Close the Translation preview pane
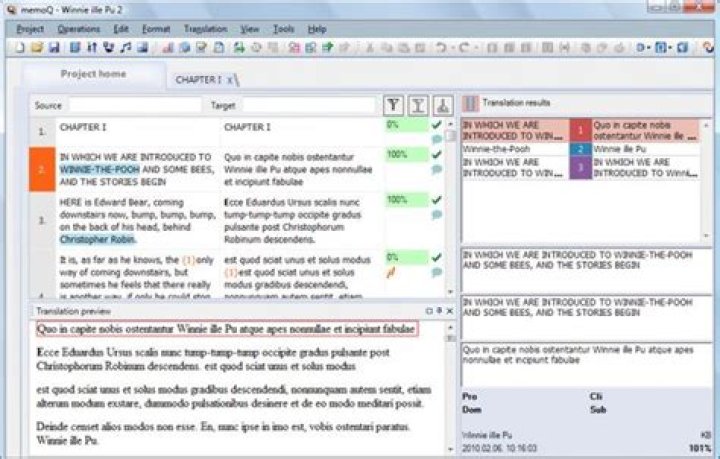Screen dimensions: 720x459 tap(450, 311)
